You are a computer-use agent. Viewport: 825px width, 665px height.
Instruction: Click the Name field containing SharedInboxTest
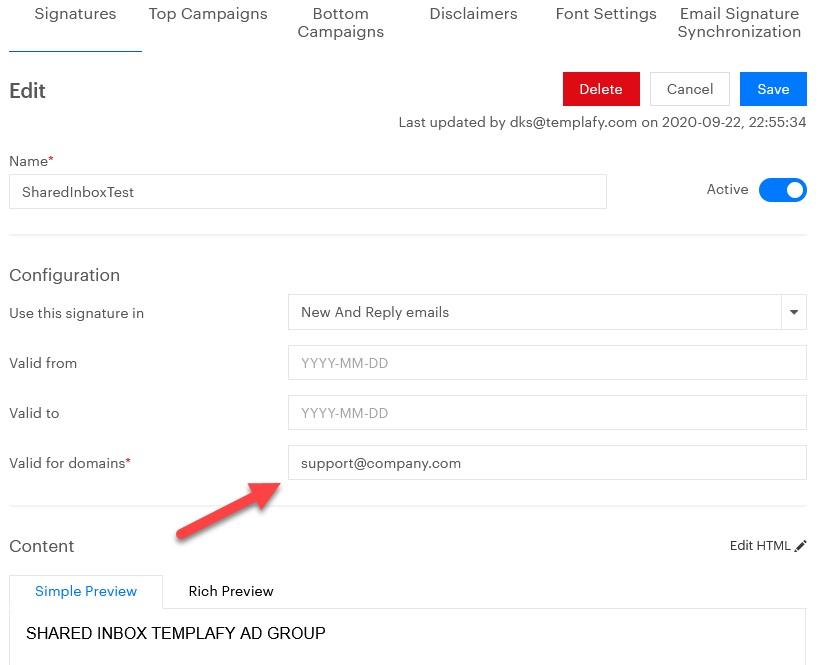pos(307,192)
